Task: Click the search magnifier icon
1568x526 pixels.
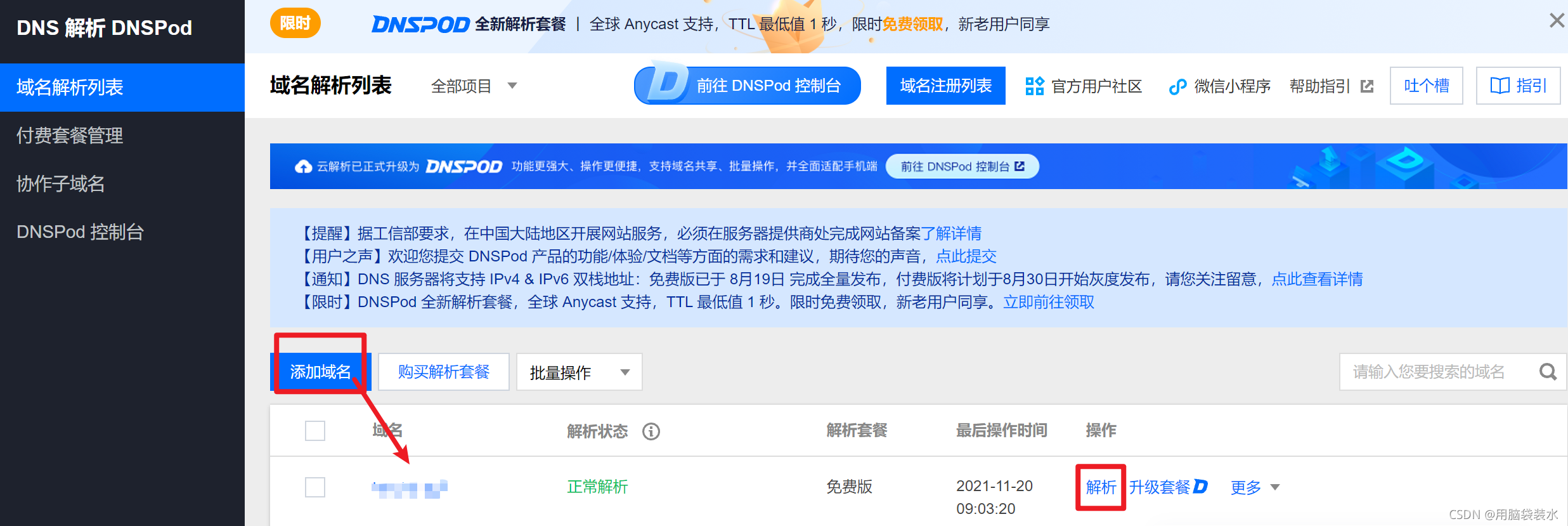Action: point(1548,372)
